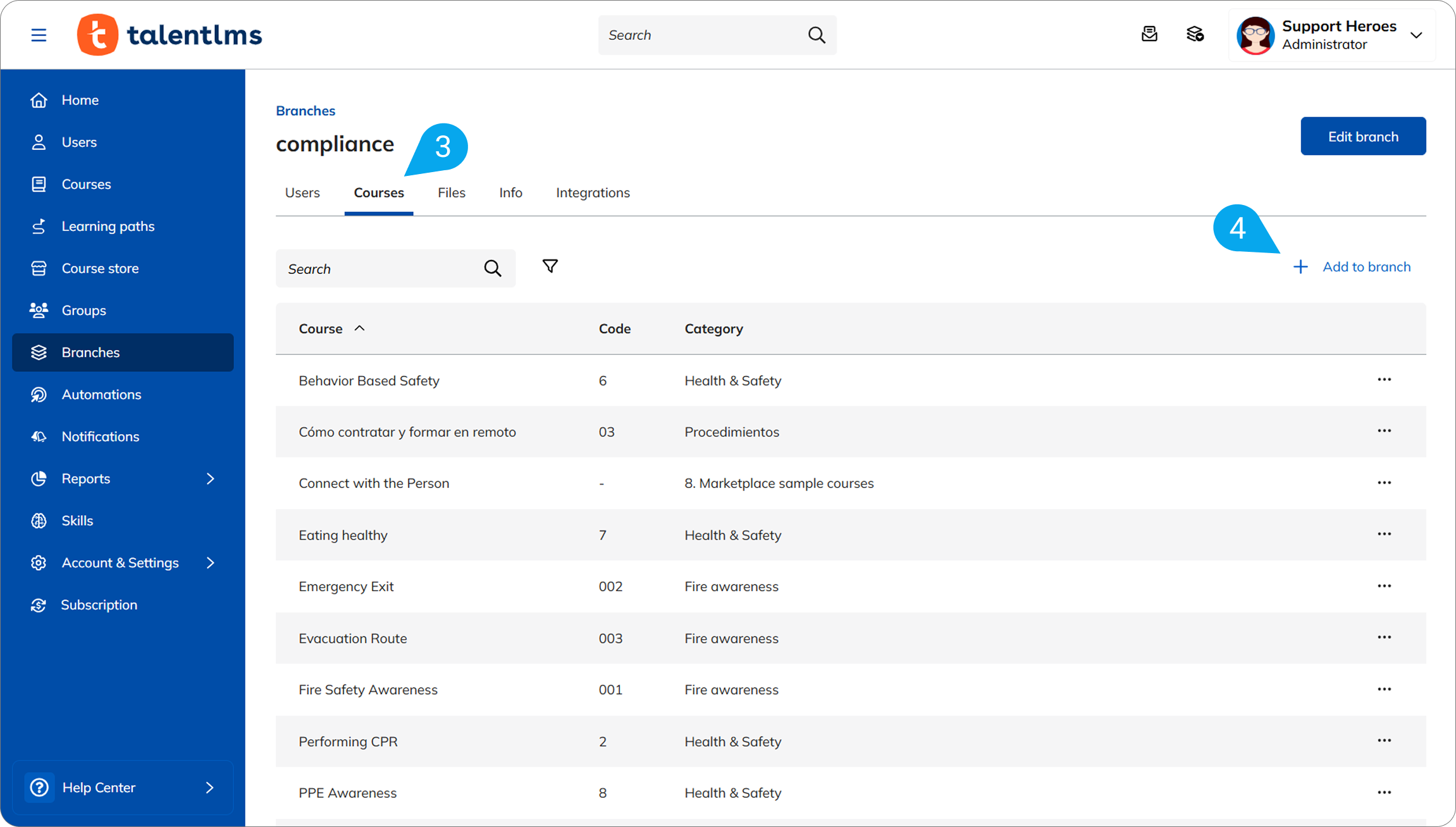Switch to the Files tab
1456x827 pixels.
[451, 193]
